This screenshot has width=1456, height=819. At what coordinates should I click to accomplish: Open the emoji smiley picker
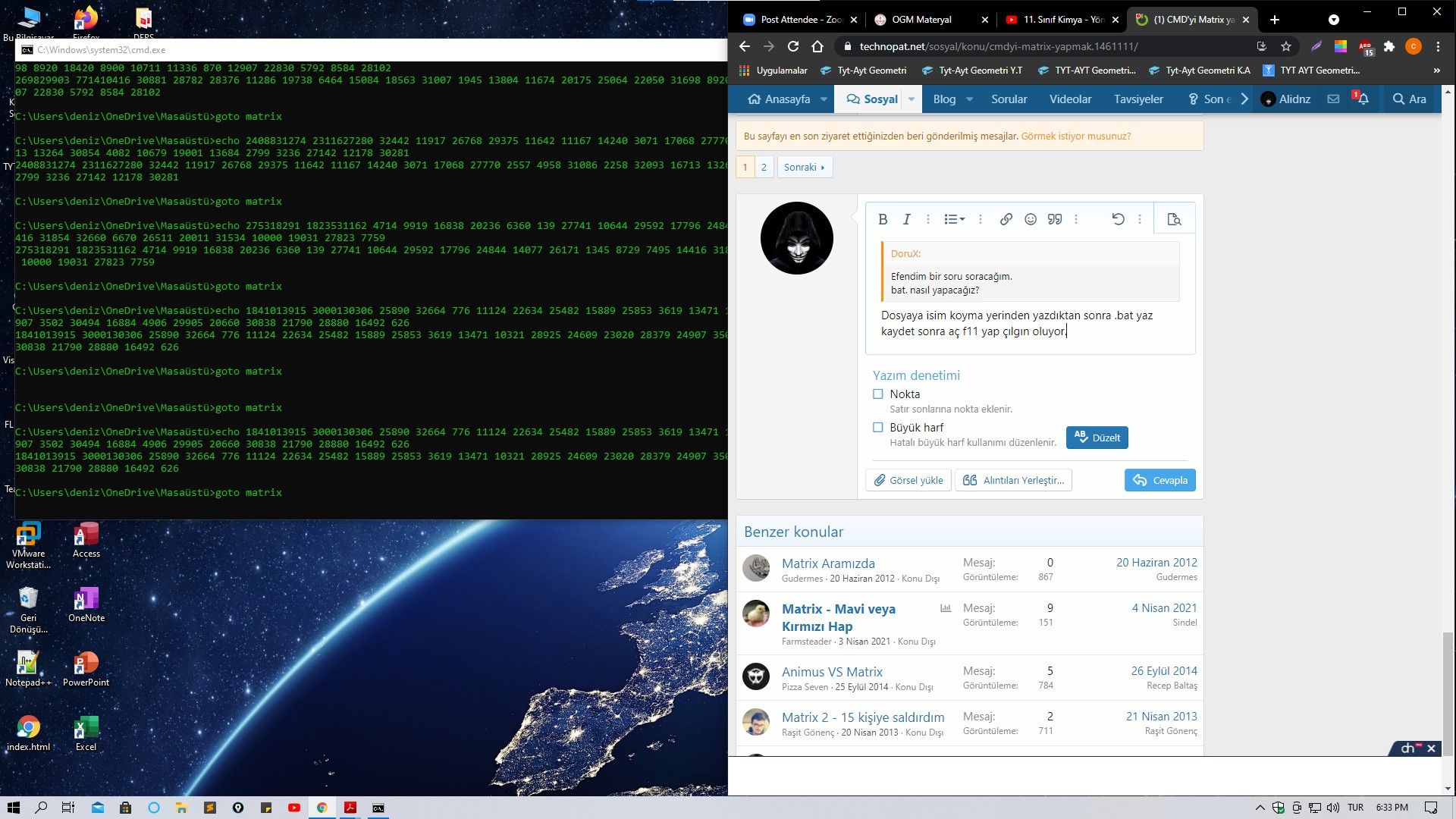[1030, 219]
